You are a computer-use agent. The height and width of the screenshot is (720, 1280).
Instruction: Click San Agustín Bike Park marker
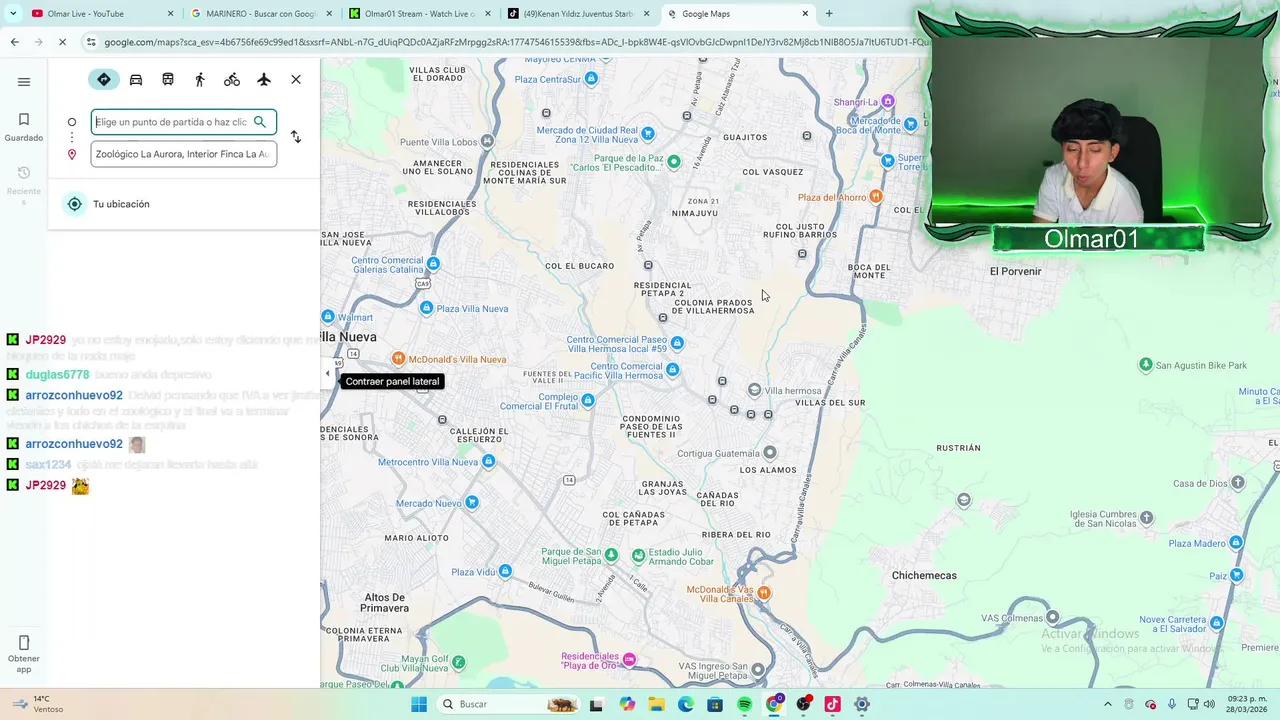click(1146, 365)
